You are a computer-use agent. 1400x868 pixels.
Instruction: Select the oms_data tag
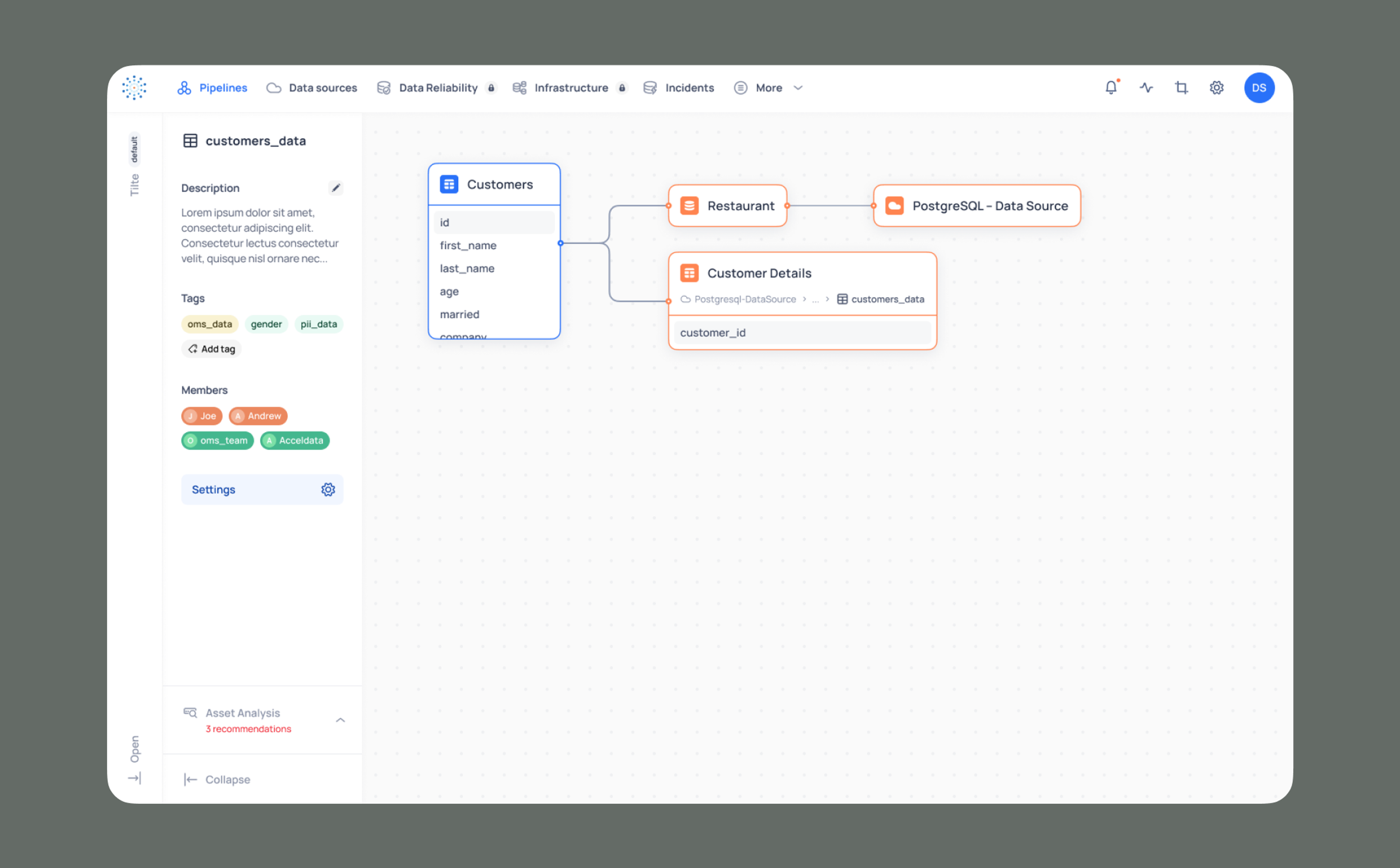210,324
